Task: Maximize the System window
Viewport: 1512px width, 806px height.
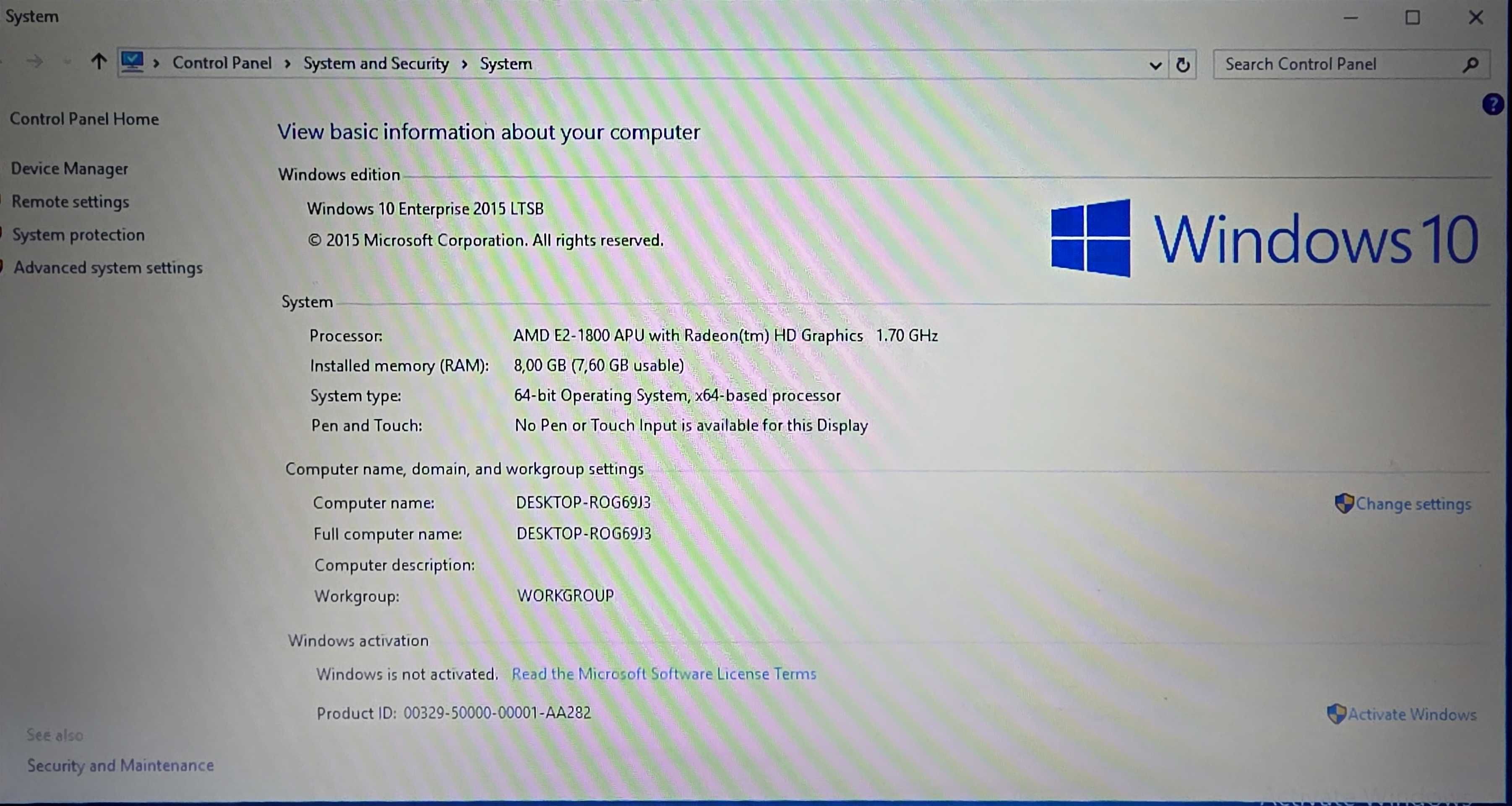Action: coord(1413,18)
